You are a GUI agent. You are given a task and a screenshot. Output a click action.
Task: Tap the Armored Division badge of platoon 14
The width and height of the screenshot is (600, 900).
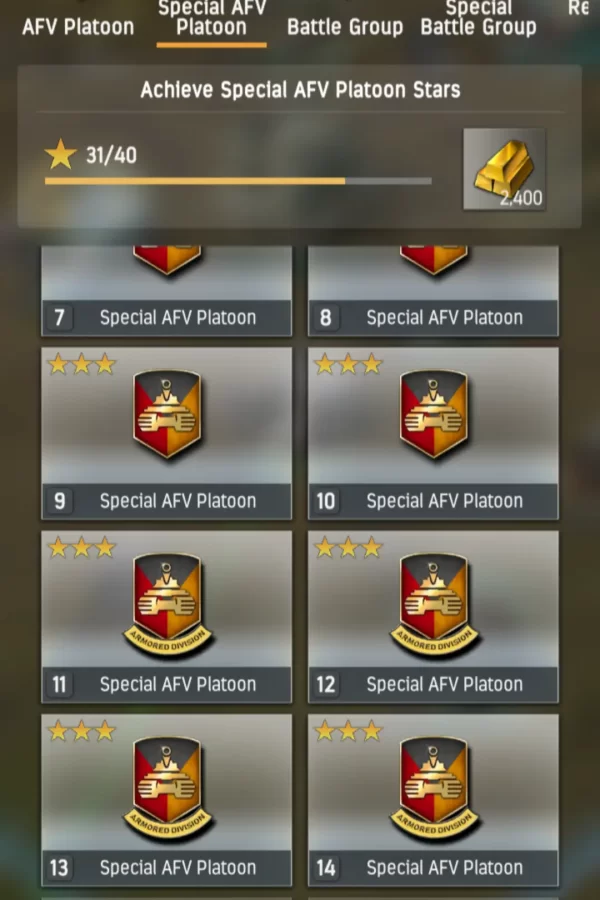pyautogui.click(x=434, y=788)
